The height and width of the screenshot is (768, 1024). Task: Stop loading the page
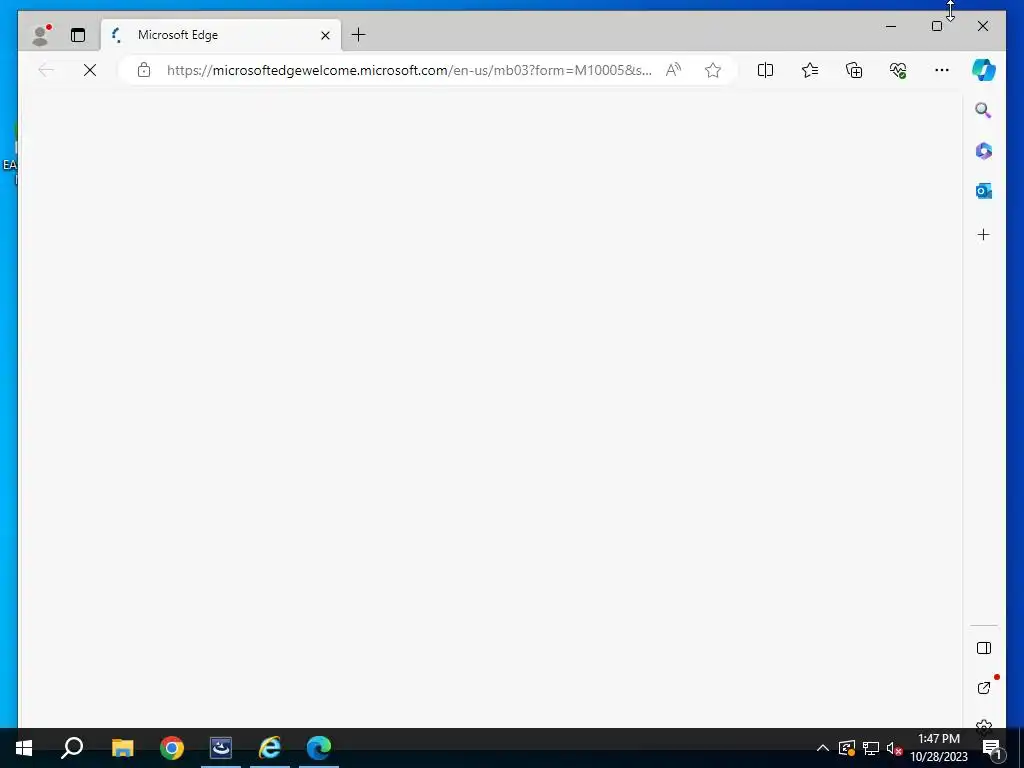click(x=90, y=70)
